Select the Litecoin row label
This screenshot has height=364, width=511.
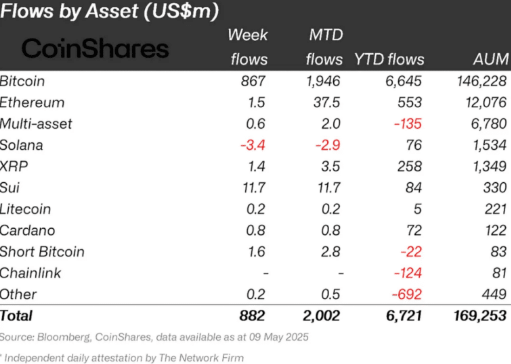click(25, 209)
